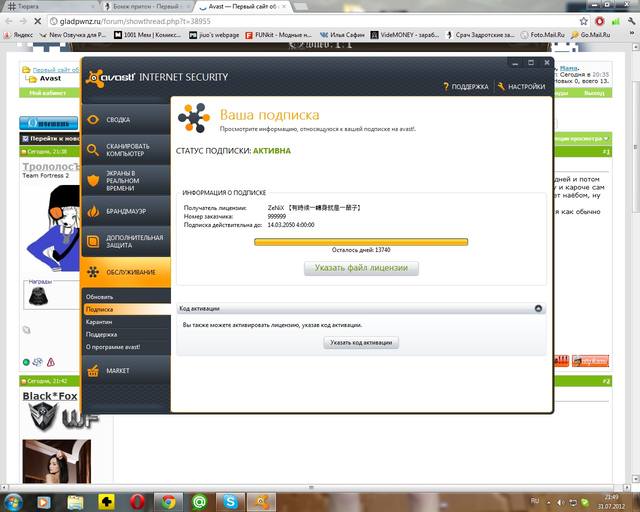Open Opera from the taskbar
640x512 pixels.
click(x=137, y=502)
